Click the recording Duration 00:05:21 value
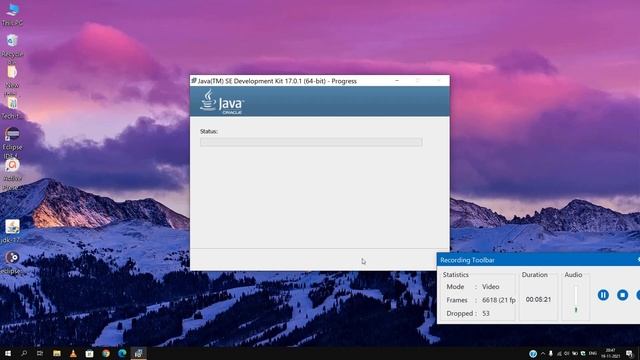This screenshot has height=360, width=640. click(x=538, y=300)
